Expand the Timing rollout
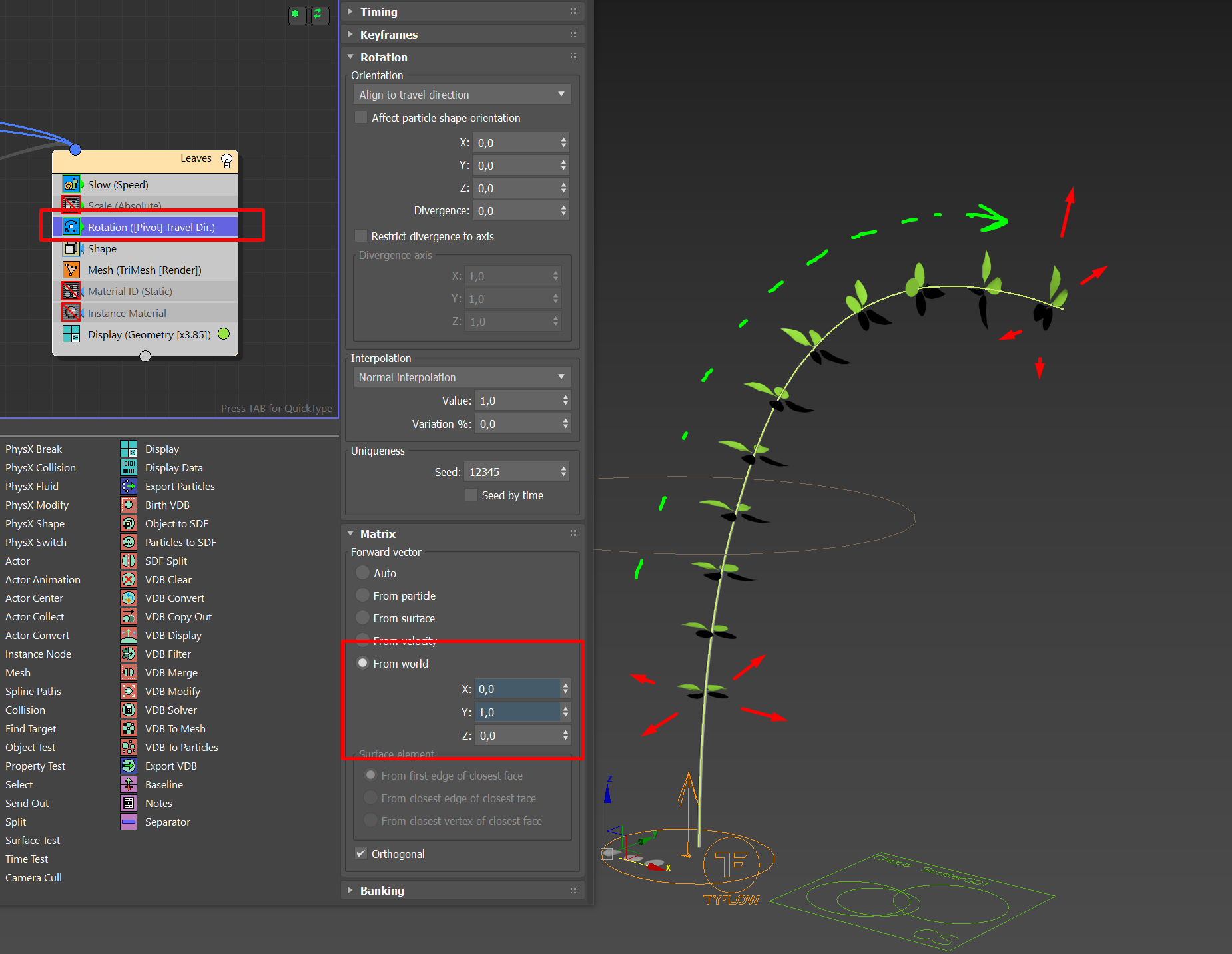Viewport: 1232px width, 954px height. tap(379, 12)
